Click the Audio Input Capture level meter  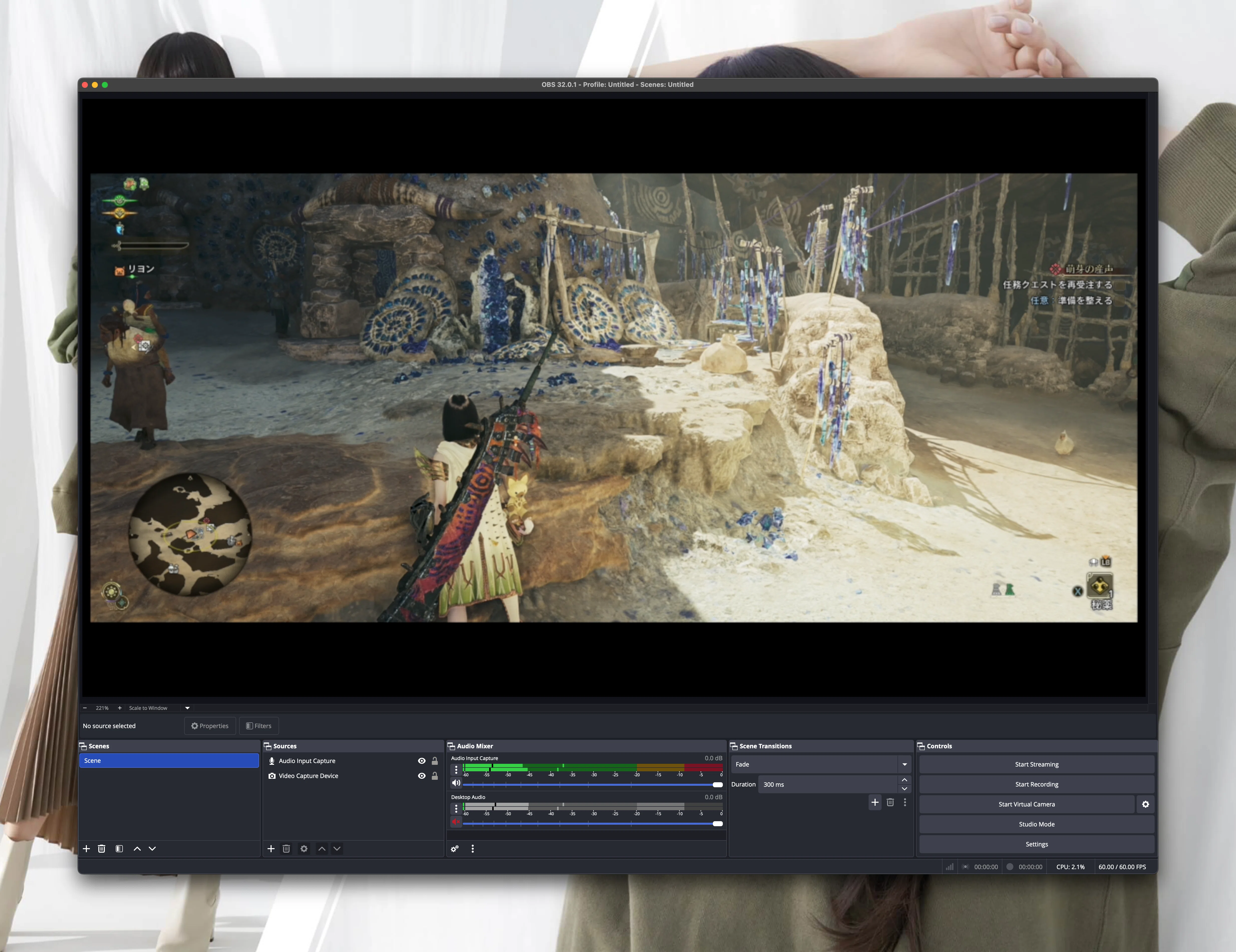pos(593,768)
